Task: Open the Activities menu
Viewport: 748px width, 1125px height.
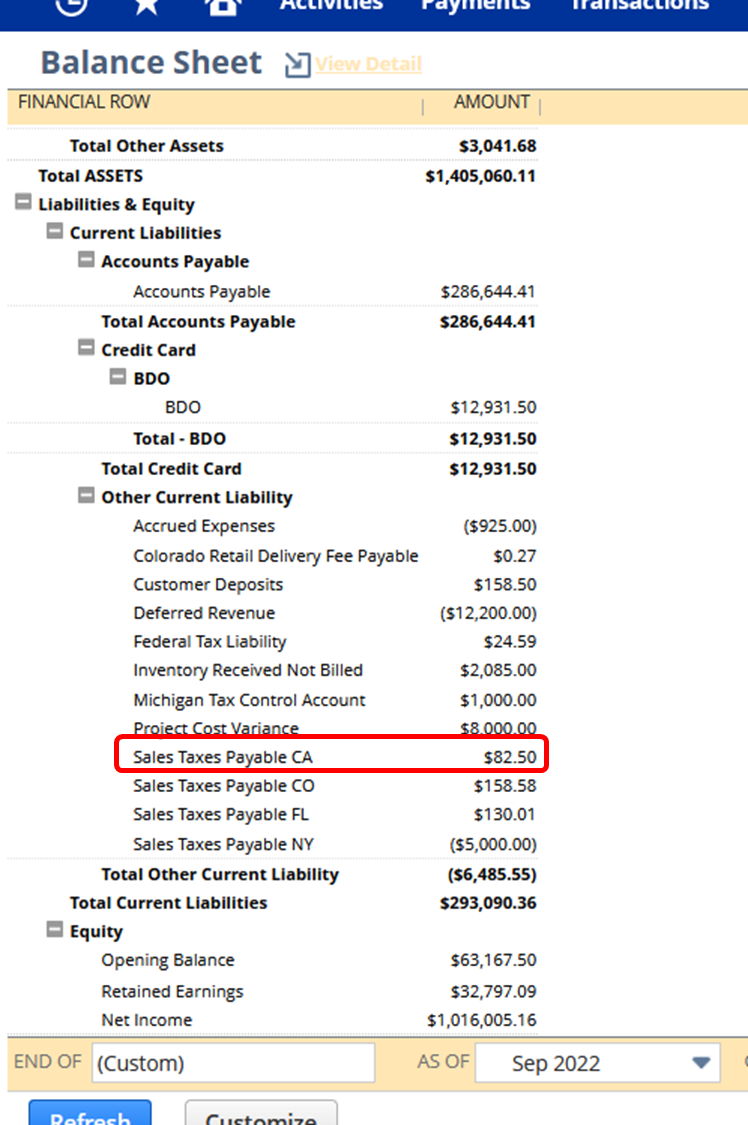Action: tap(331, 6)
